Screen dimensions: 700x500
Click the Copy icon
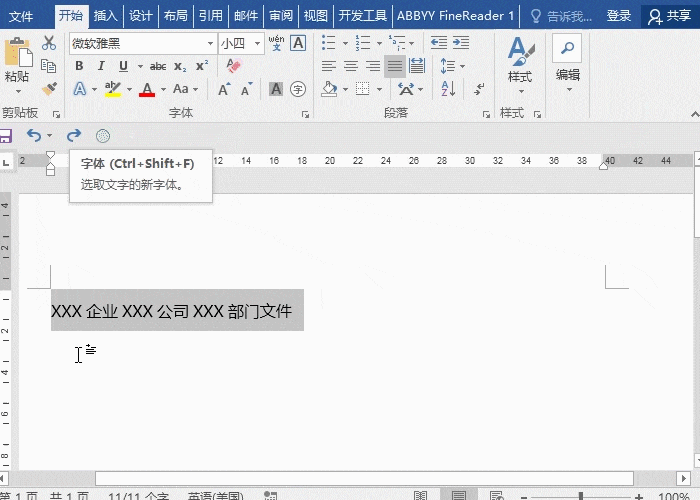(48, 66)
